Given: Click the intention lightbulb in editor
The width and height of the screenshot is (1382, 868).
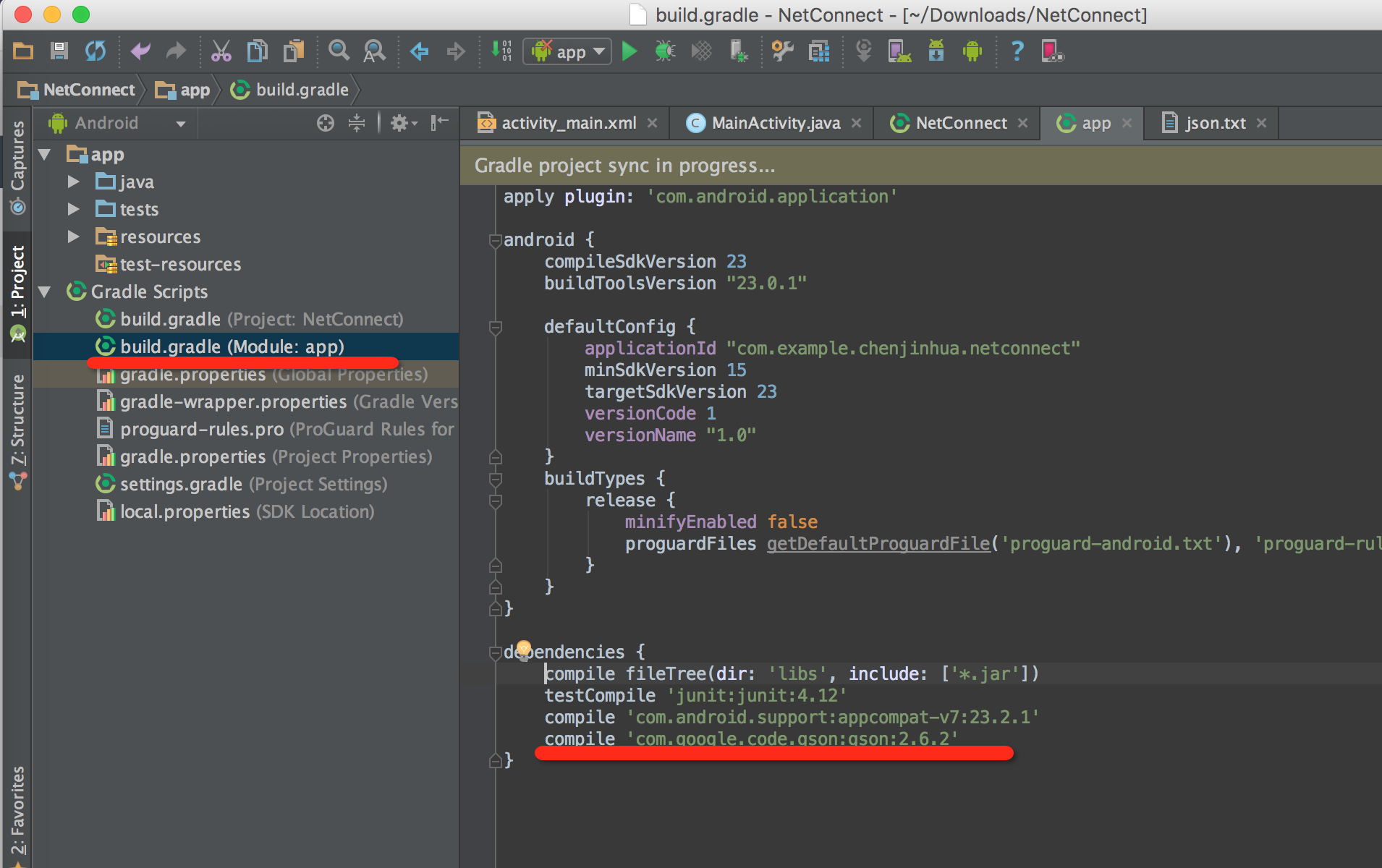Looking at the screenshot, I should click(x=524, y=649).
